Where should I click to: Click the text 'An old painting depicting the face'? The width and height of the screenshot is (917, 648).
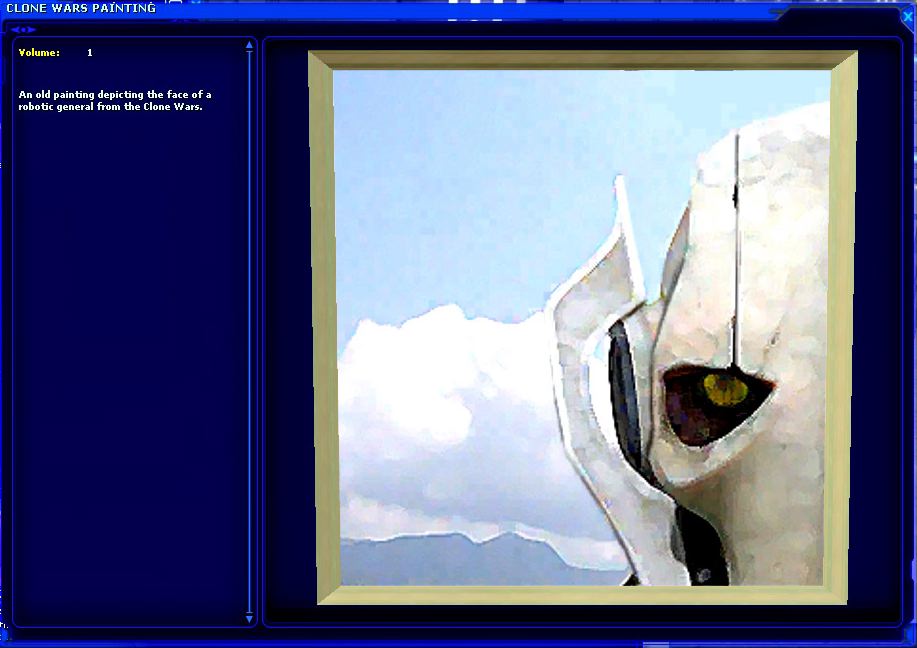[103, 94]
